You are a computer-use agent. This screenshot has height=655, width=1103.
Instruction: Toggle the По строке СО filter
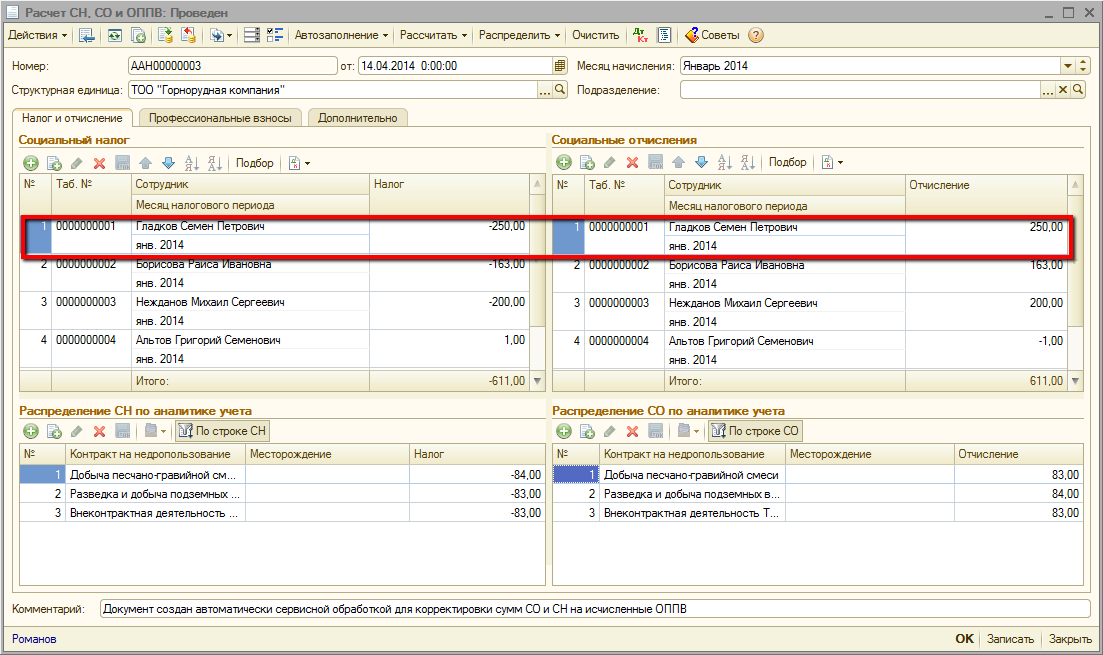755,431
